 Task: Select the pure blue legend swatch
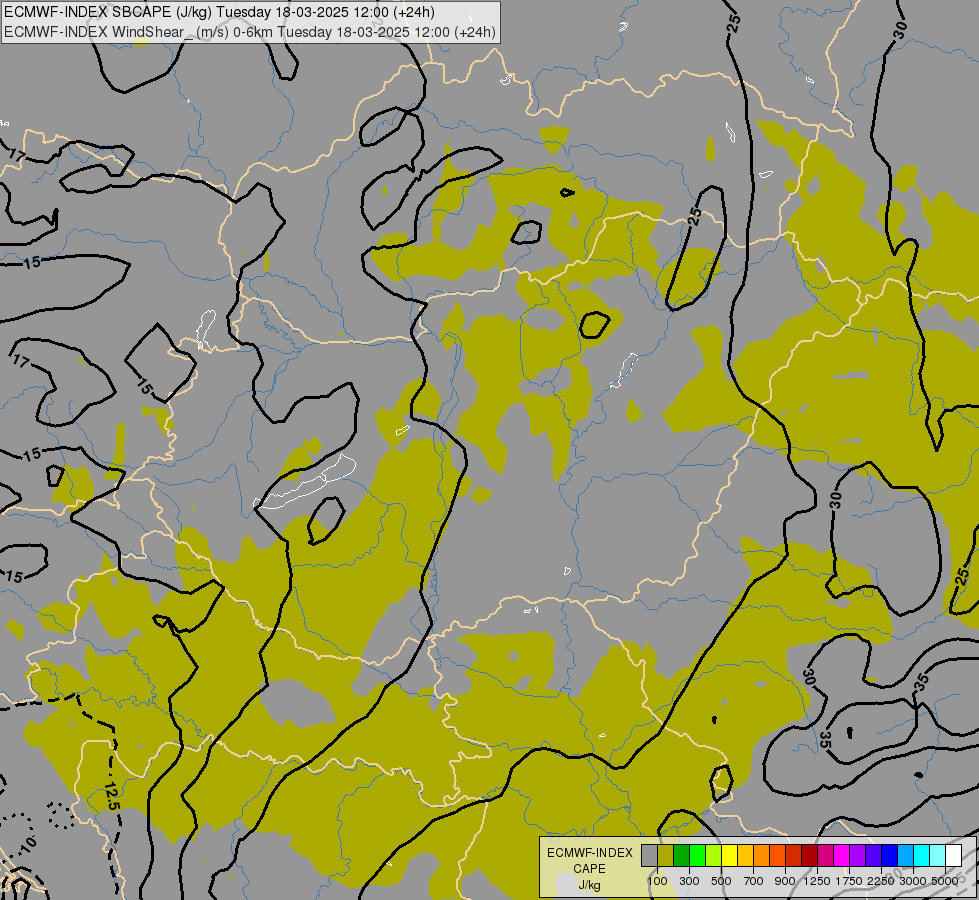point(889,856)
